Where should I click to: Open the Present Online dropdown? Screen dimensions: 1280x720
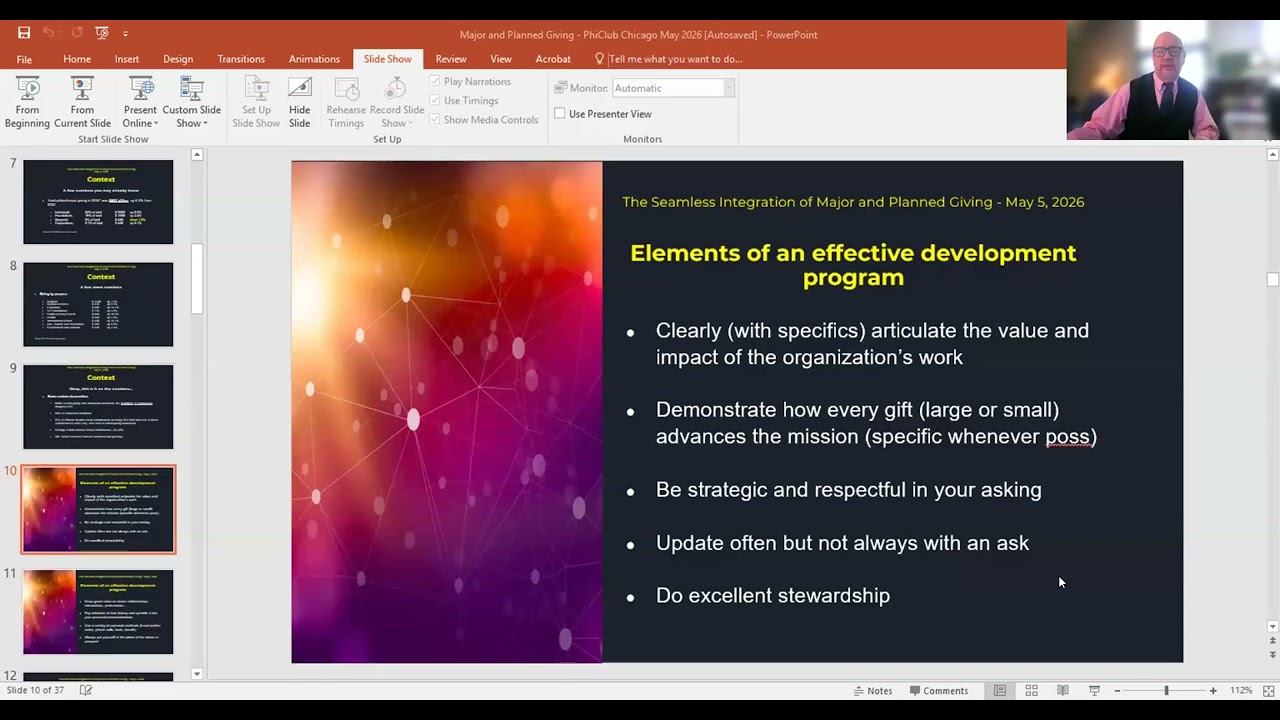pyautogui.click(x=140, y=103)
